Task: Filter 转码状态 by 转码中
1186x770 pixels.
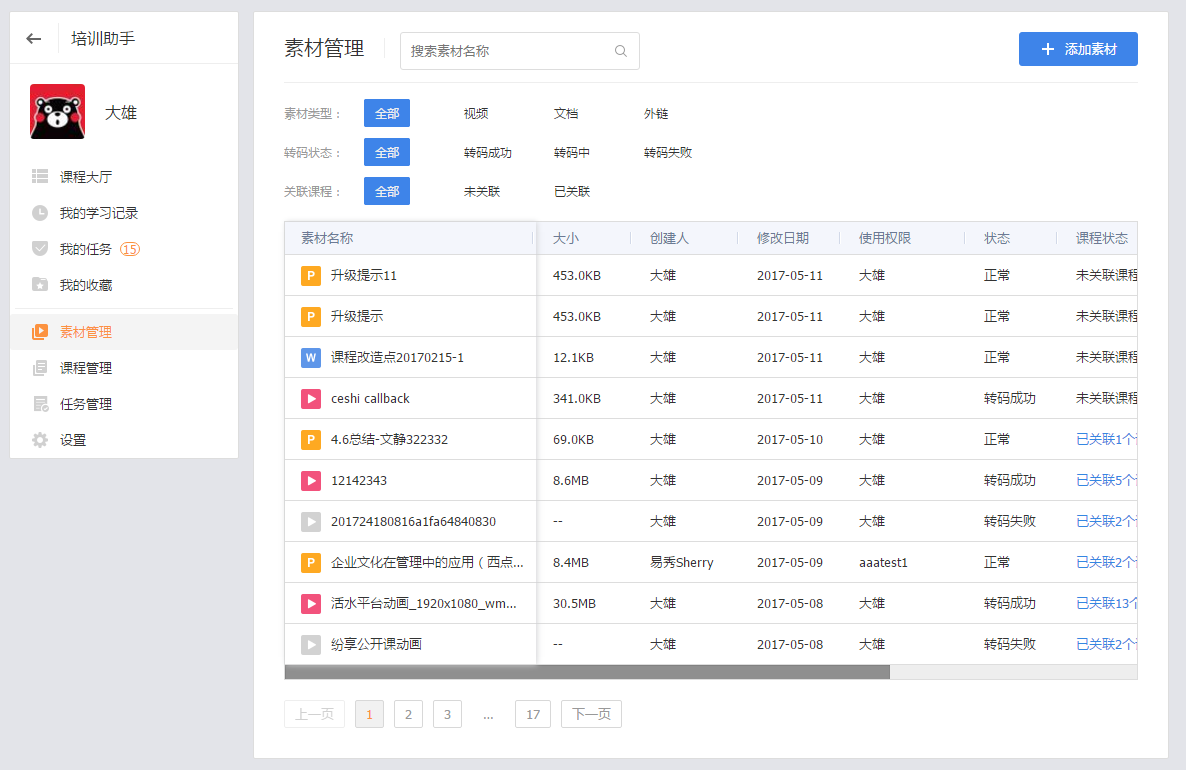Action: 572,153
